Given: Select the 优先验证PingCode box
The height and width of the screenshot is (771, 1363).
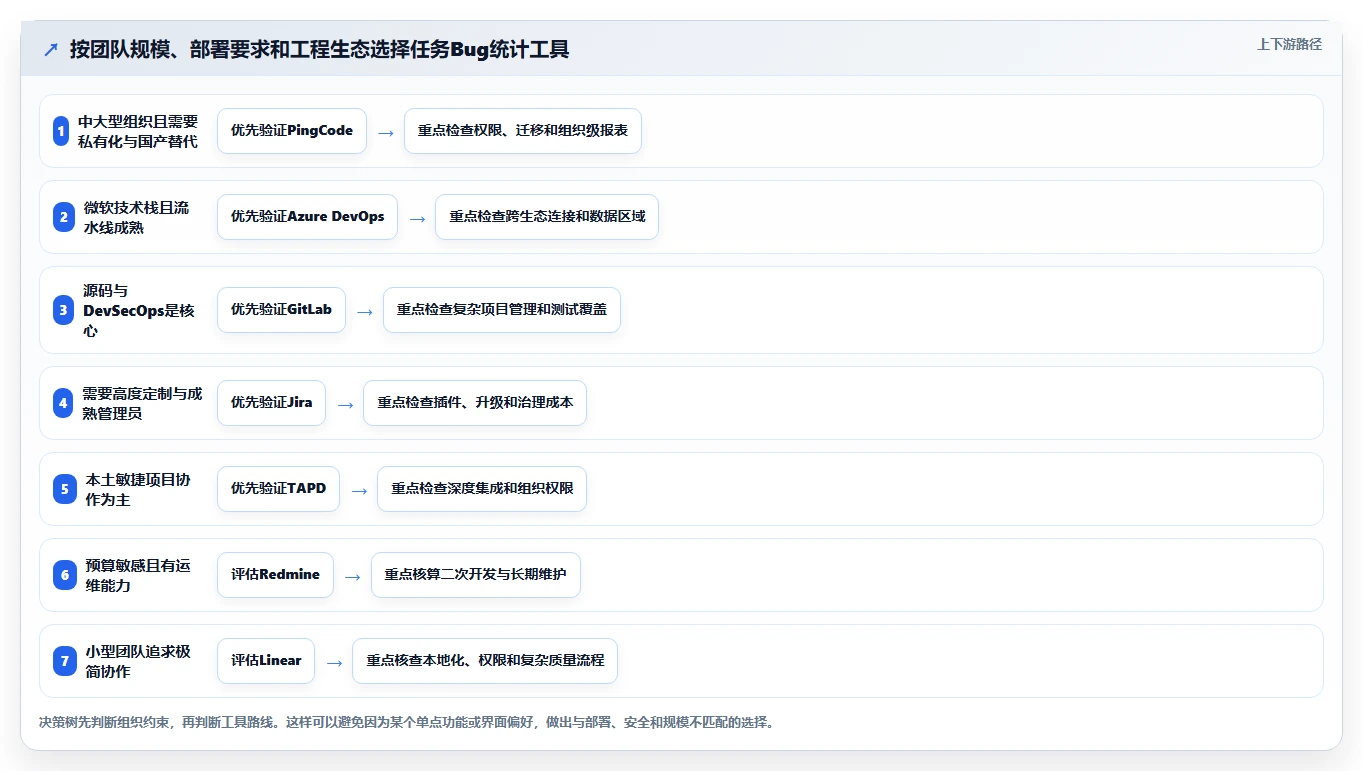Looking at the screenshot, I should click(x=292, y=131).
